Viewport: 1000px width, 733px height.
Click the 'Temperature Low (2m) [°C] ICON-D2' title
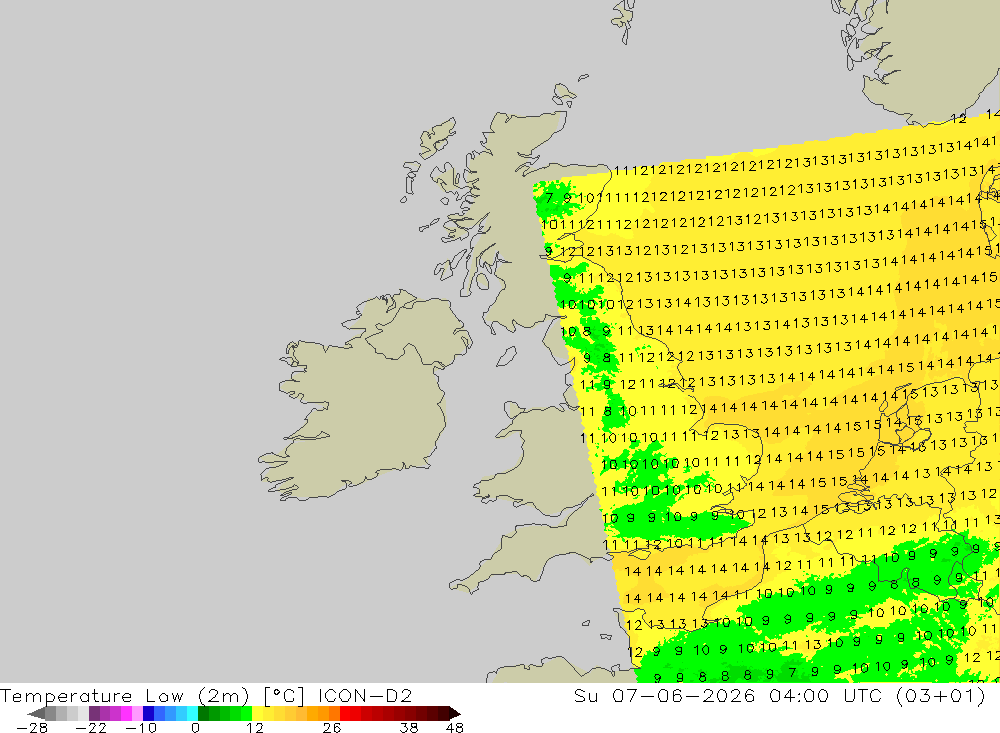tap(206, 695)
